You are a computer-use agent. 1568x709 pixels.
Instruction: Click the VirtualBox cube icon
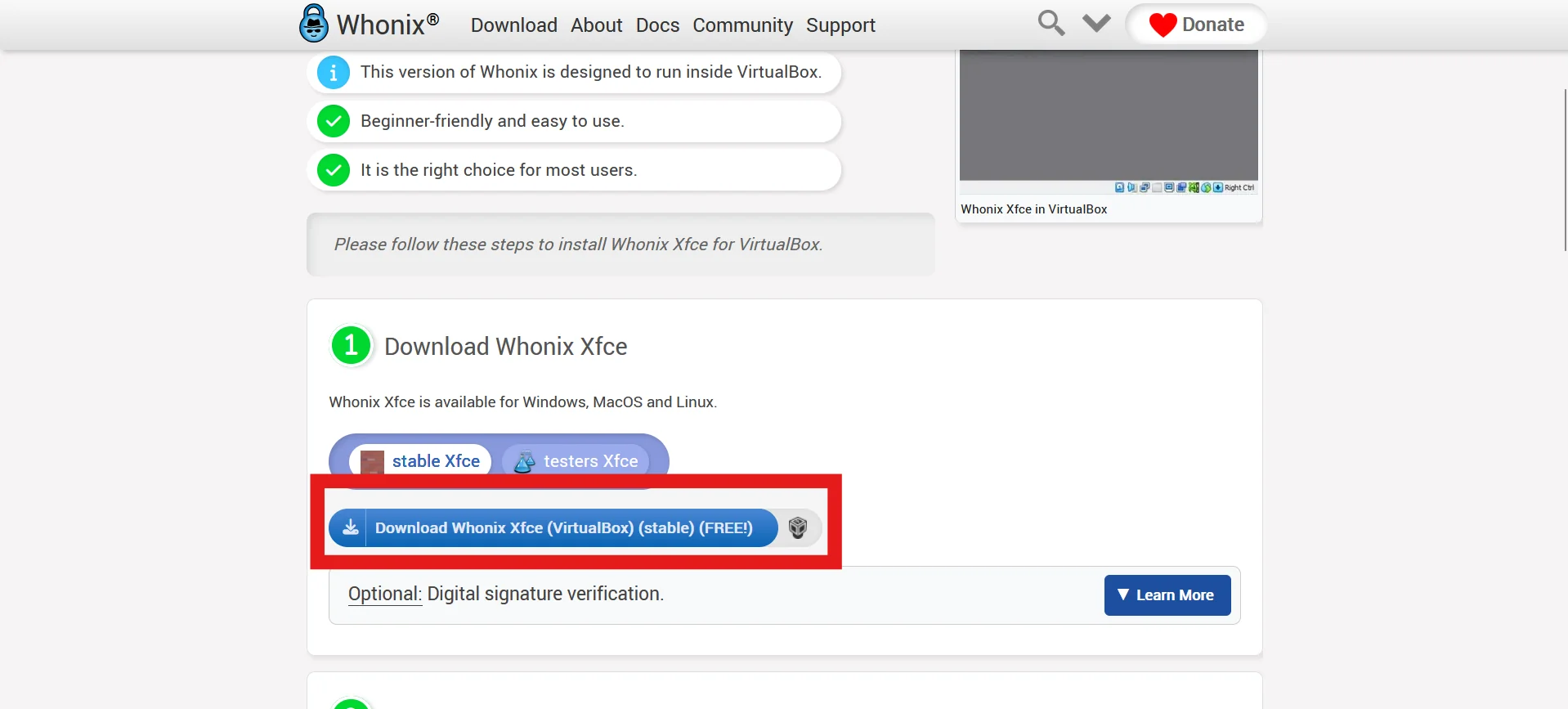pos(798,527)
